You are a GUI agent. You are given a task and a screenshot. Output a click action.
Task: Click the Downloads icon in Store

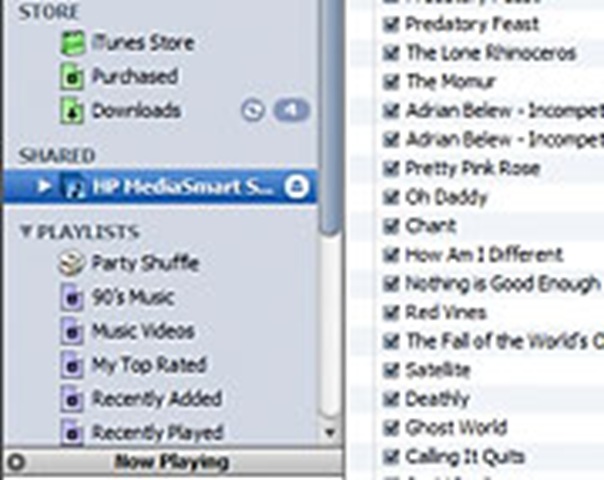click(x=72, y=111)
